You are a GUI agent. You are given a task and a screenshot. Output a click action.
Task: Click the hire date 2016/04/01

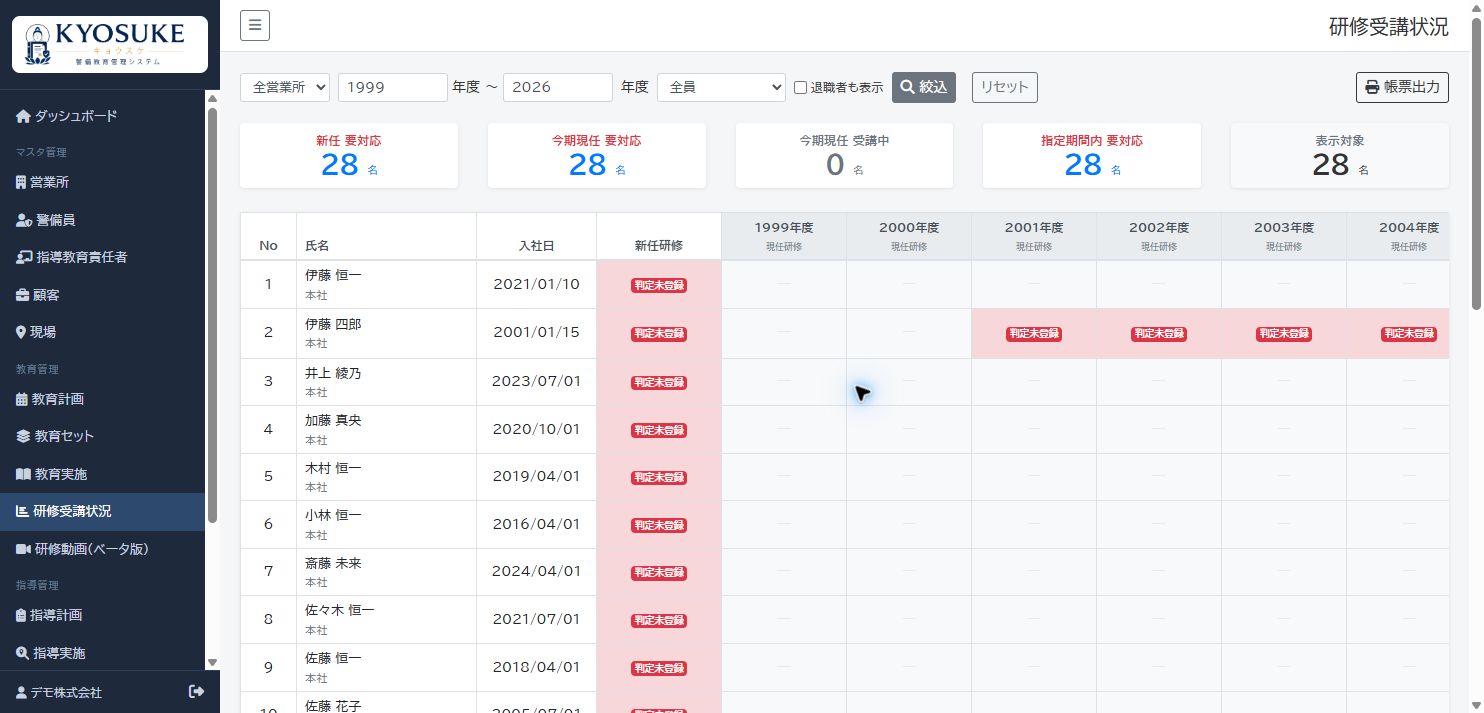coord(536,523)
